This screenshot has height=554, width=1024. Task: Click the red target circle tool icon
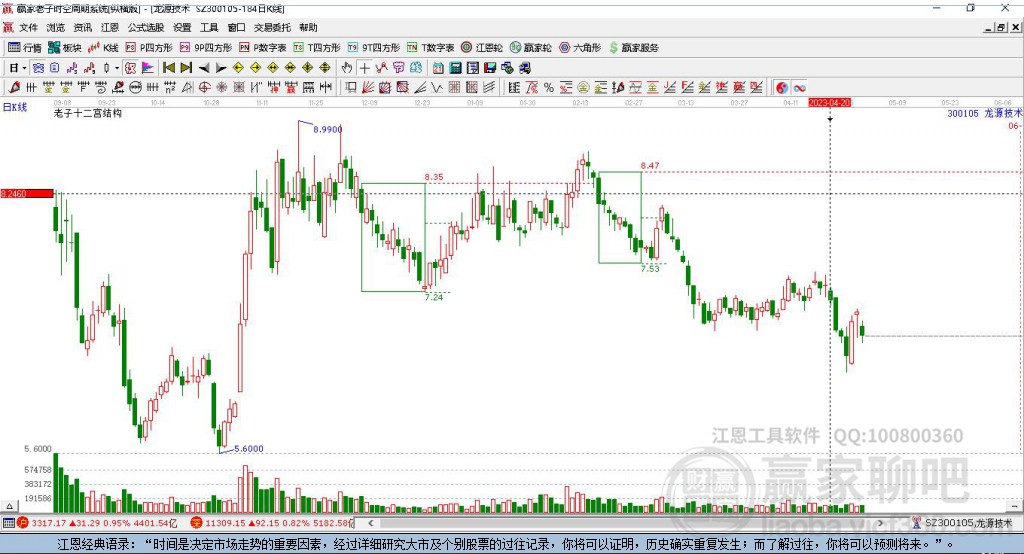pyautogui.click(x=204, y=87)
